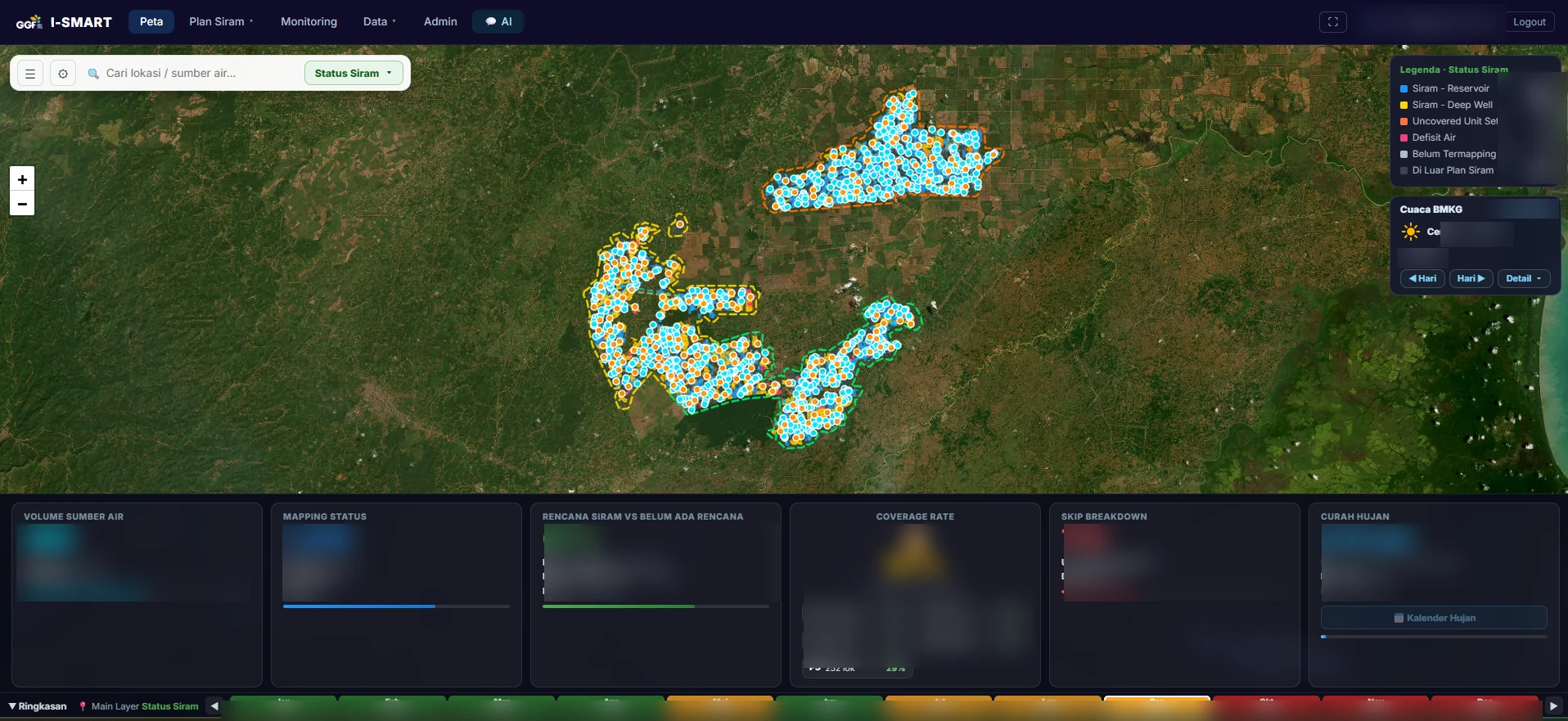1568x721 pixels.
Task: Click the Curah Hujan progress bar
Action: coord(1434,637)
